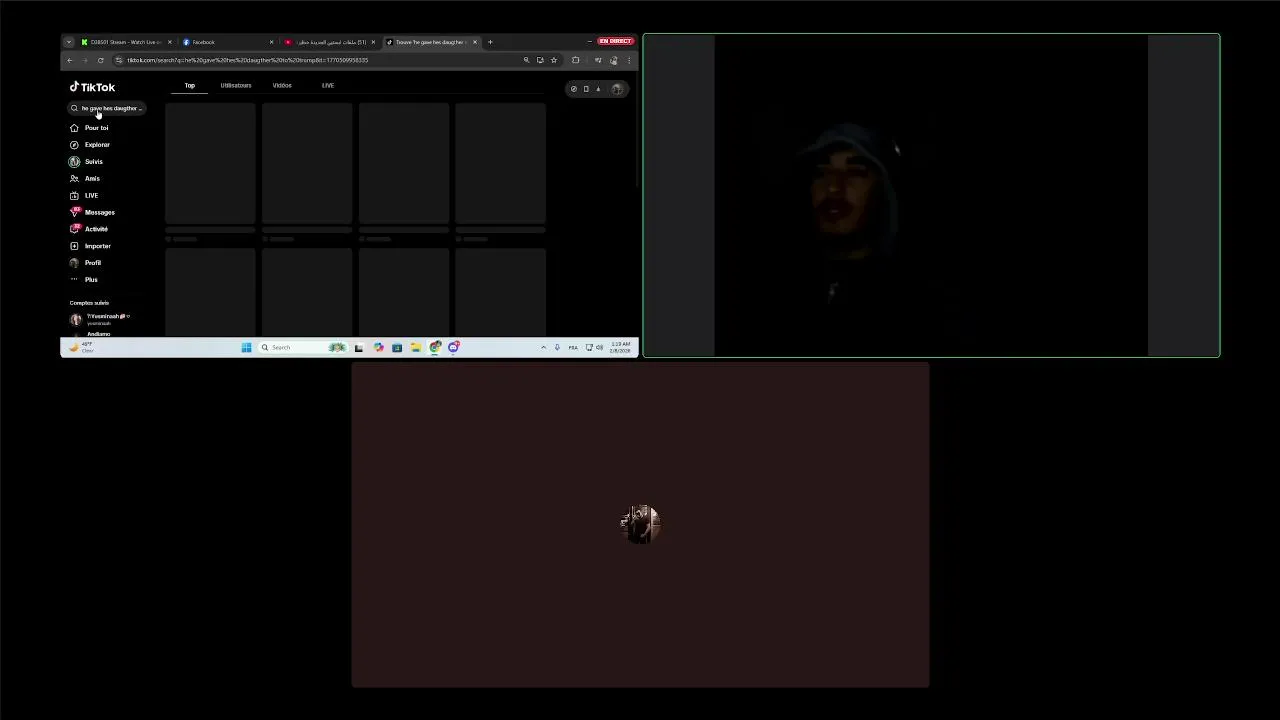Switch to LIVE search results tab

tap(328, 86)
